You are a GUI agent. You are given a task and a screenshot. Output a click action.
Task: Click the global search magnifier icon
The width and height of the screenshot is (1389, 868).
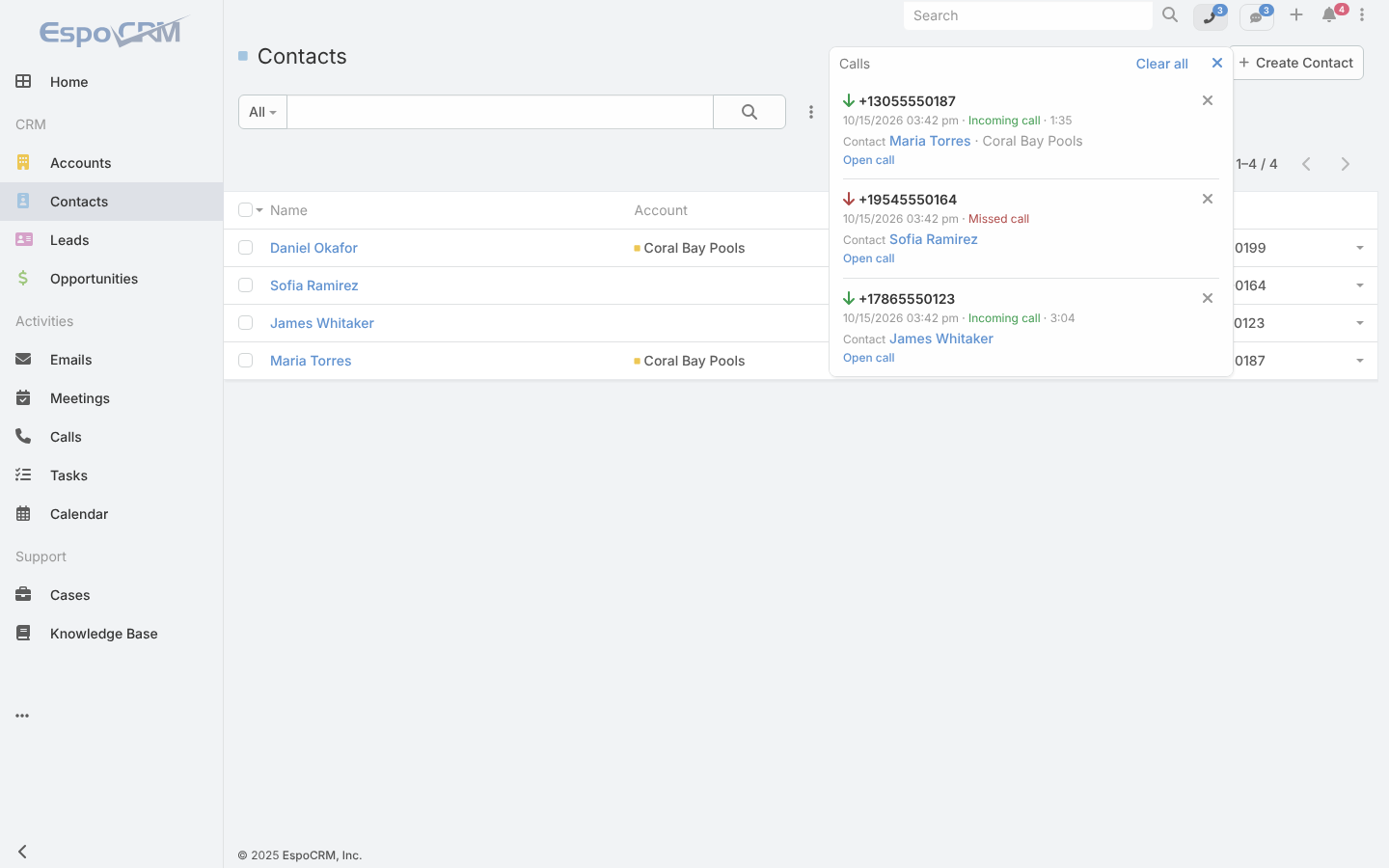pos(1170,15)
